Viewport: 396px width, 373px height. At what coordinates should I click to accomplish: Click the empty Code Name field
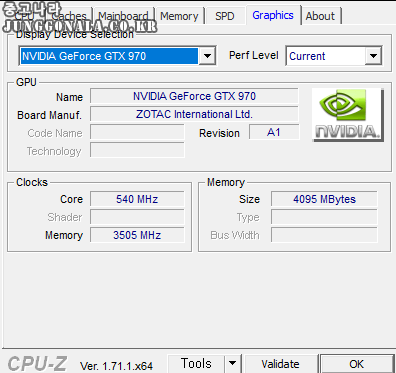[x=137, y=132]
